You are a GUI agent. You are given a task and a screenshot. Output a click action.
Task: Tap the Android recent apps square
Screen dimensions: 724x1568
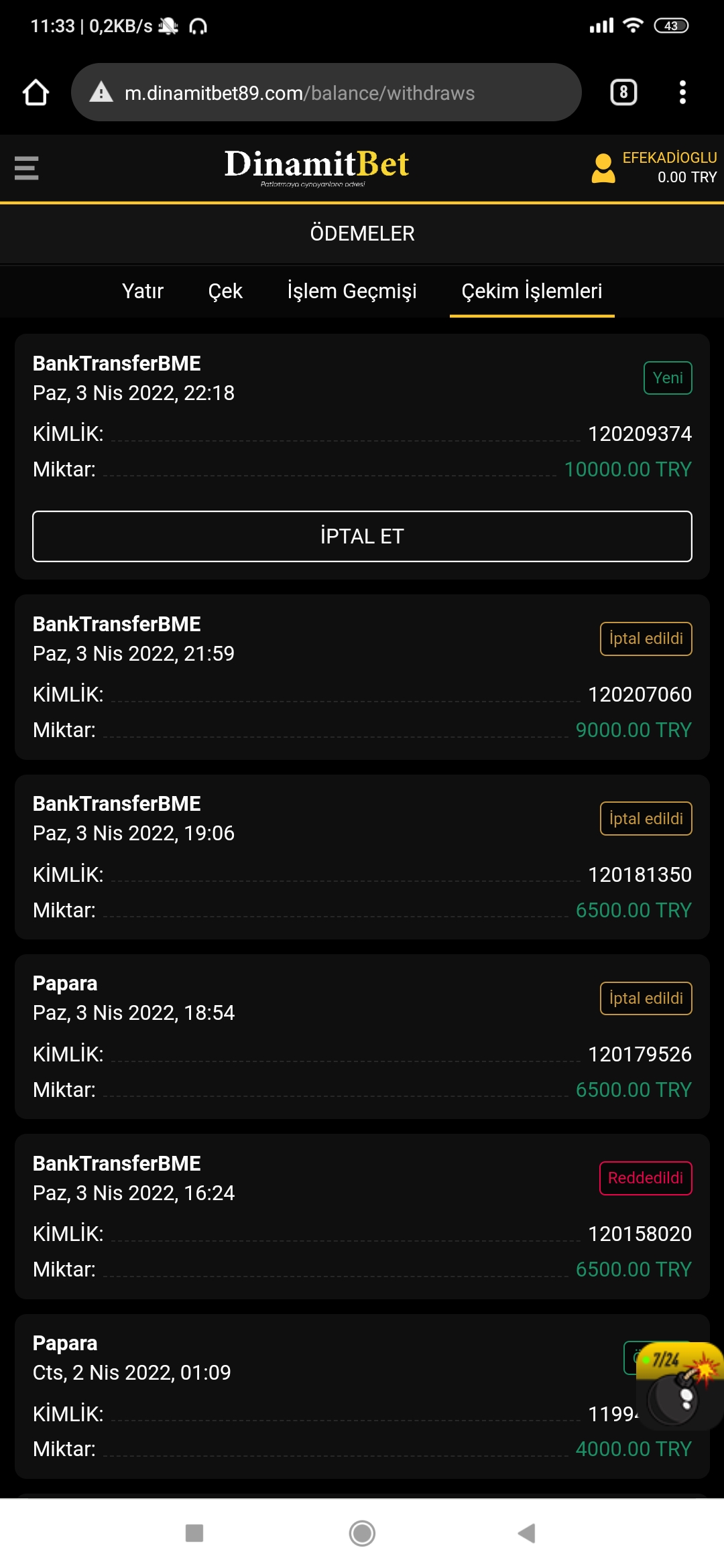tap(194, 1533)
